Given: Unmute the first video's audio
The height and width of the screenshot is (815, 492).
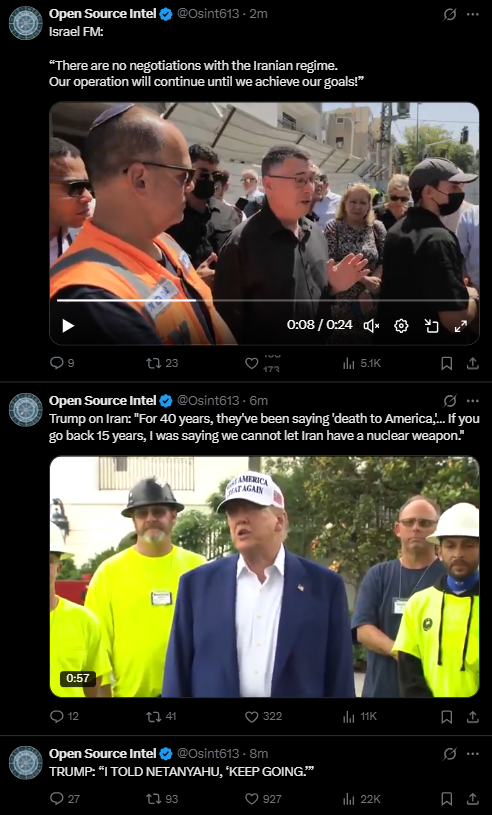Looking at the screenshot, I should [x=371, y=326].
